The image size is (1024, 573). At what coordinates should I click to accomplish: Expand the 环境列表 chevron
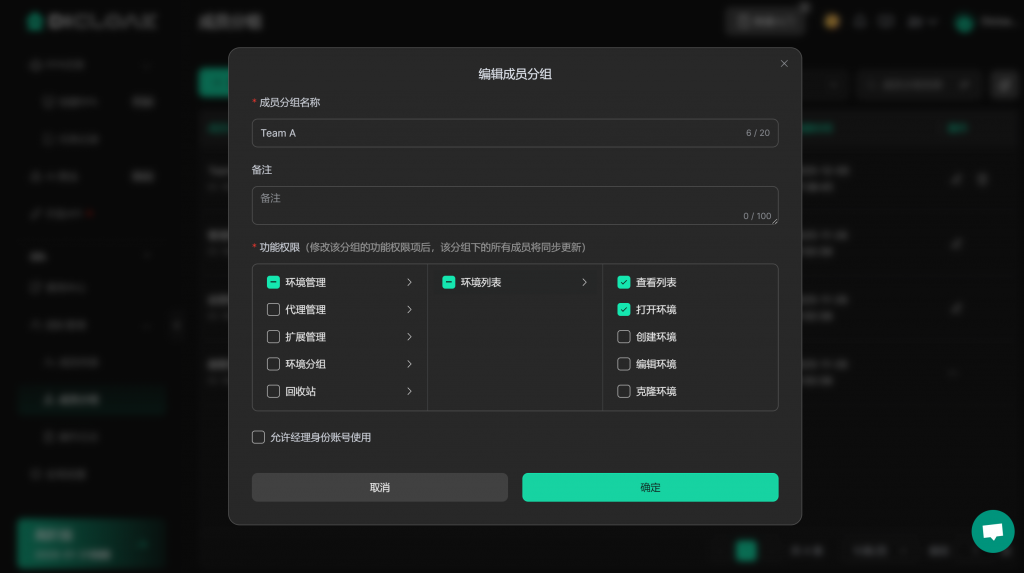584,283
